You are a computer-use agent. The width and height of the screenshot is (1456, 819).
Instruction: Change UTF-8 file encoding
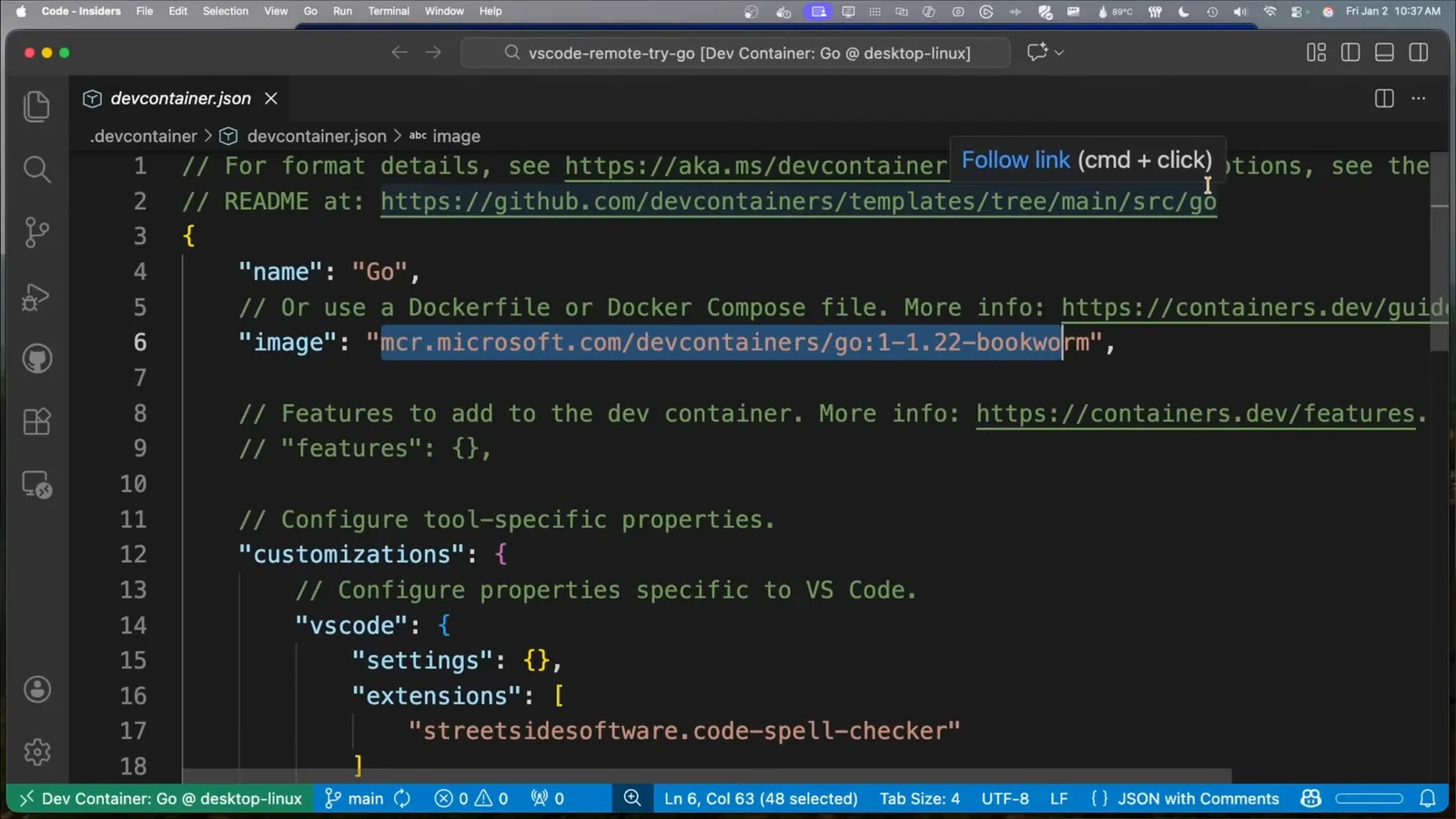coord(1005,798)
